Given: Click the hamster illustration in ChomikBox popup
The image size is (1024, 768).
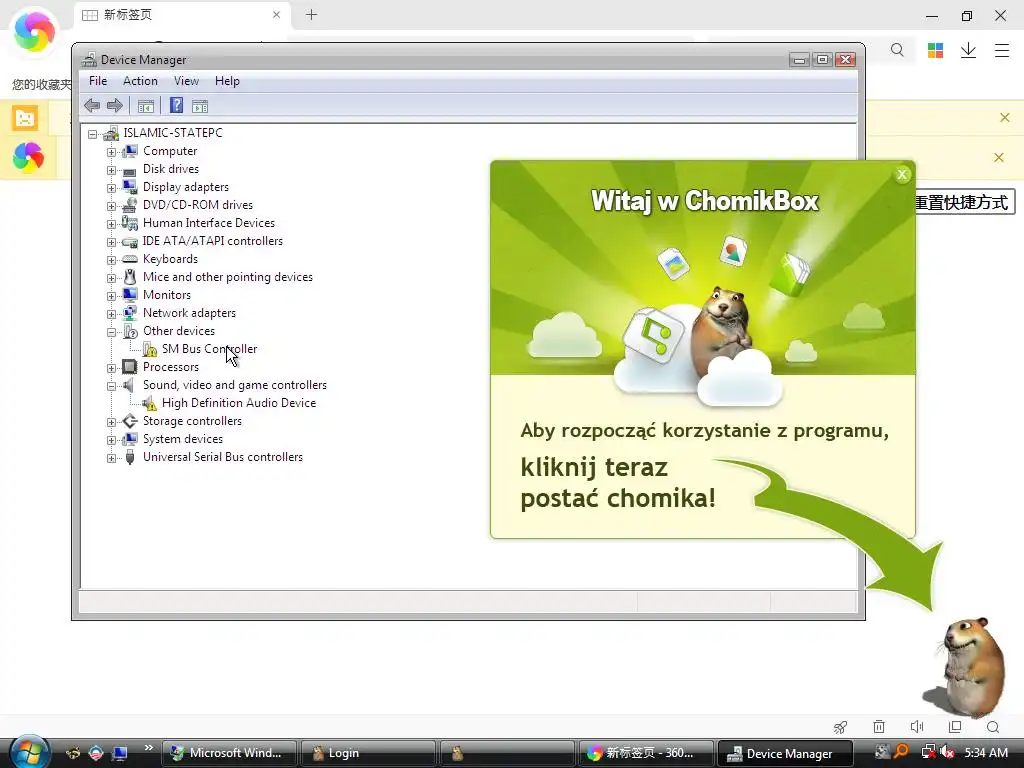Looking at the screenshot, I should (x=722, y=333).
